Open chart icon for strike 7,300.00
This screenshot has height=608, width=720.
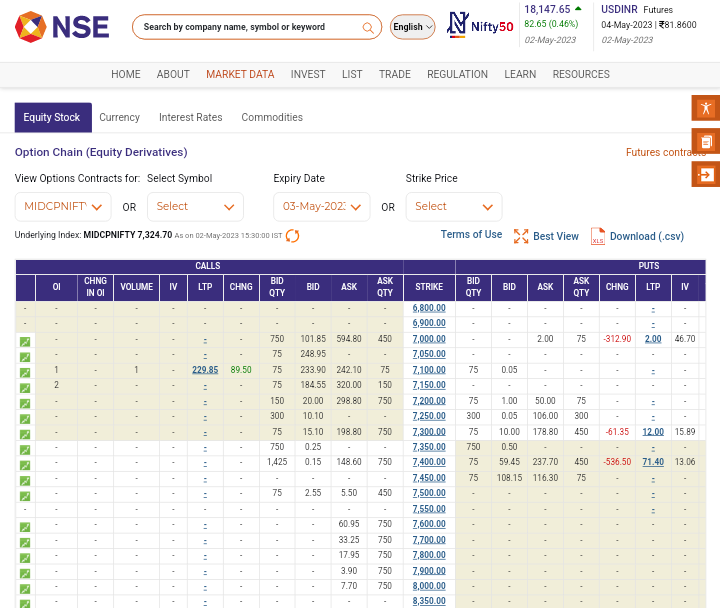(x=25, y=434)
